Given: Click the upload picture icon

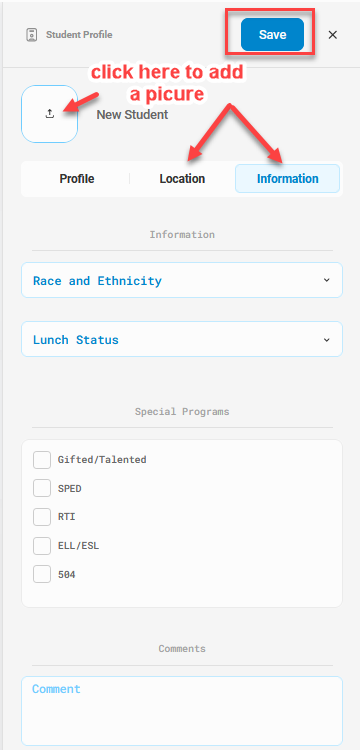Looking at the screenshot, I should click(50, 114).
